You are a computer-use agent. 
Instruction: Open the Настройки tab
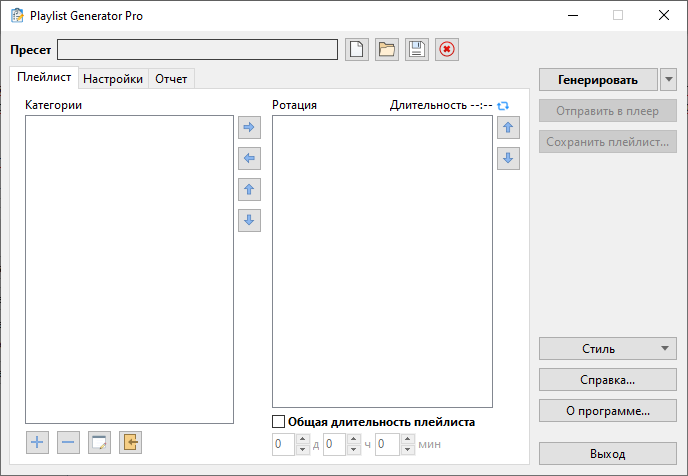click(x=113, y=79)
